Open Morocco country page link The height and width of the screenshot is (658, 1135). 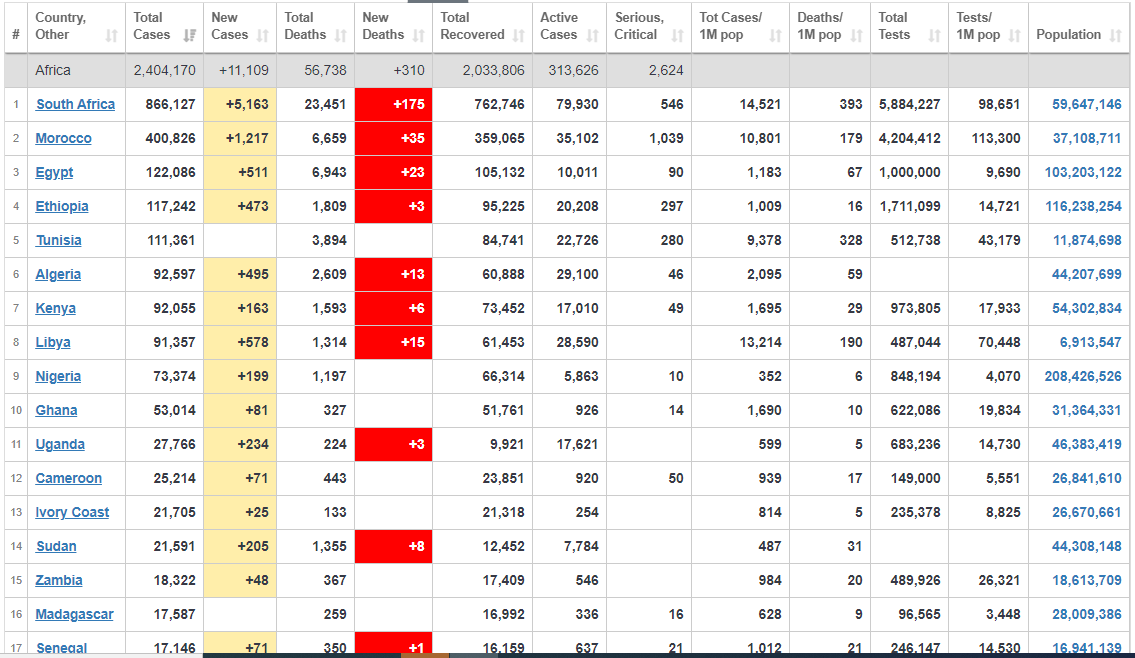63,138
